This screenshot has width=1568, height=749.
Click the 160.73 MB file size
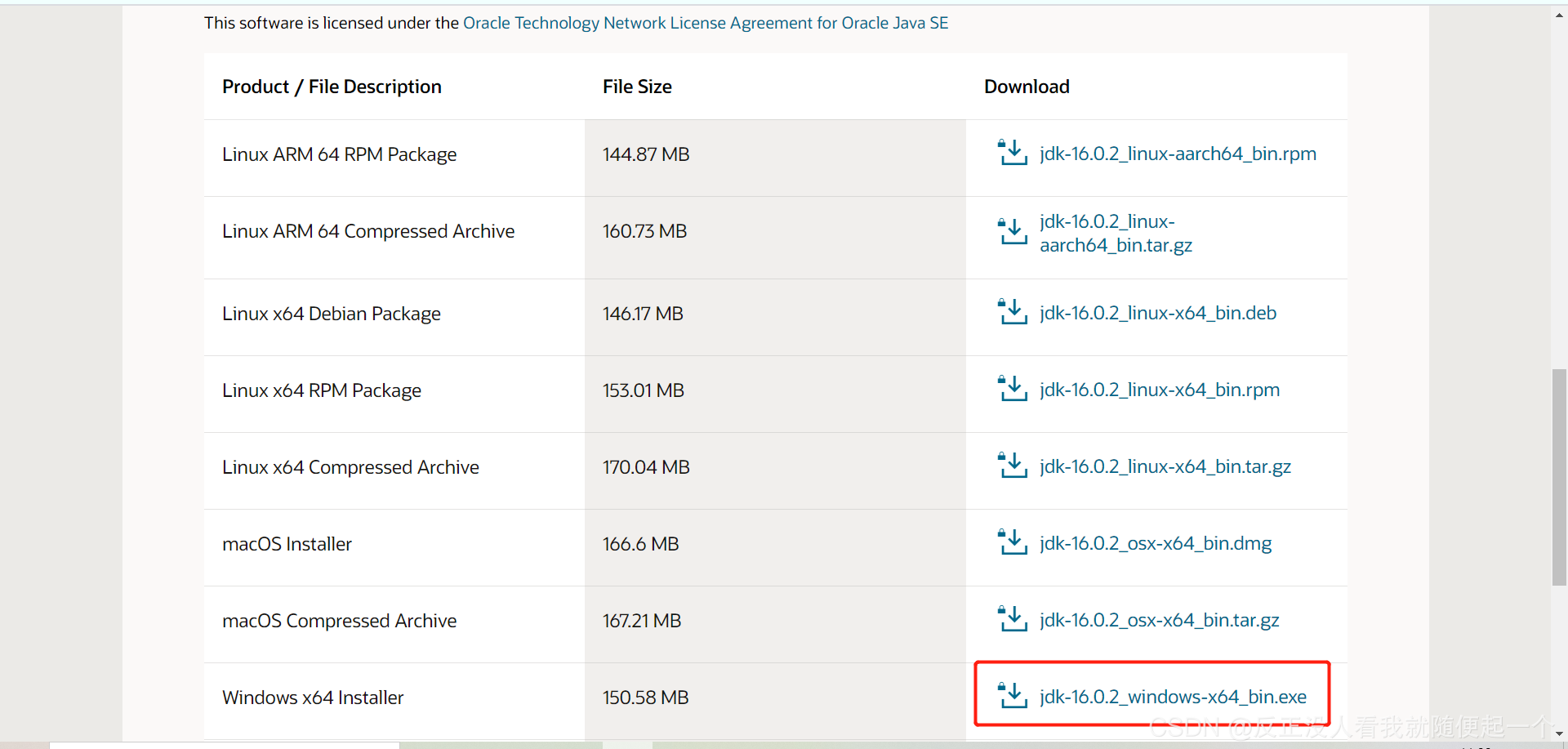coord(645,231)
